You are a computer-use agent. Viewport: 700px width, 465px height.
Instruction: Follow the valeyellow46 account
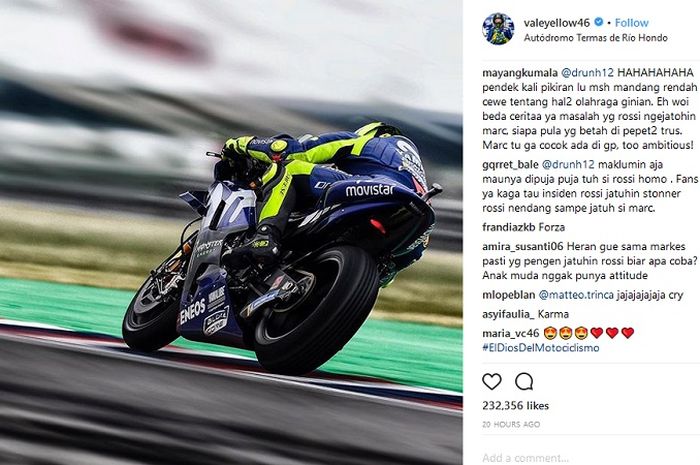[631, 23]
